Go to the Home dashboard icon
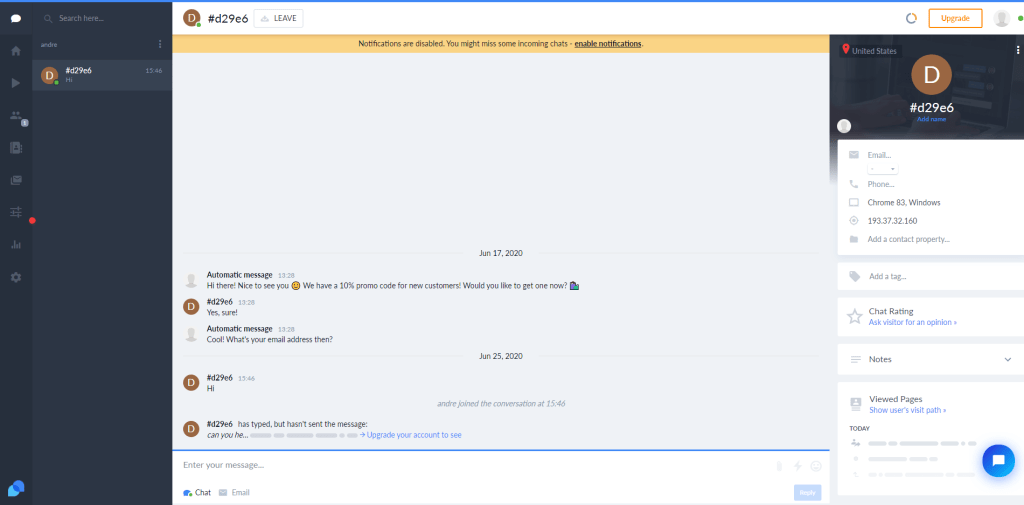Image resolution: width=1024 pixels, height=505 pixels. (x=16, y=51)
